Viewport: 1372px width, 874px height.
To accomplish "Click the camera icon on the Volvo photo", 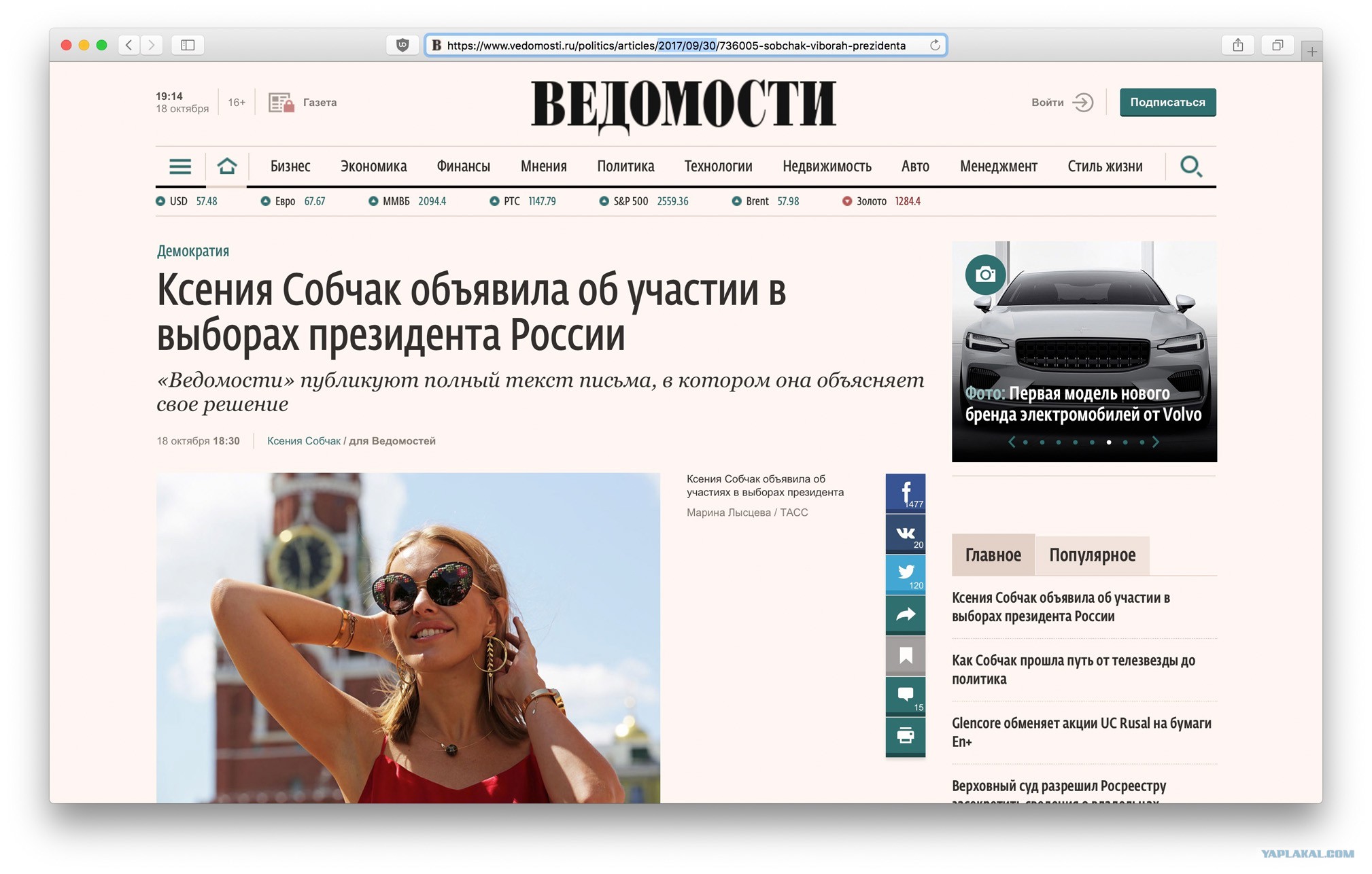I will pos(985,275).
